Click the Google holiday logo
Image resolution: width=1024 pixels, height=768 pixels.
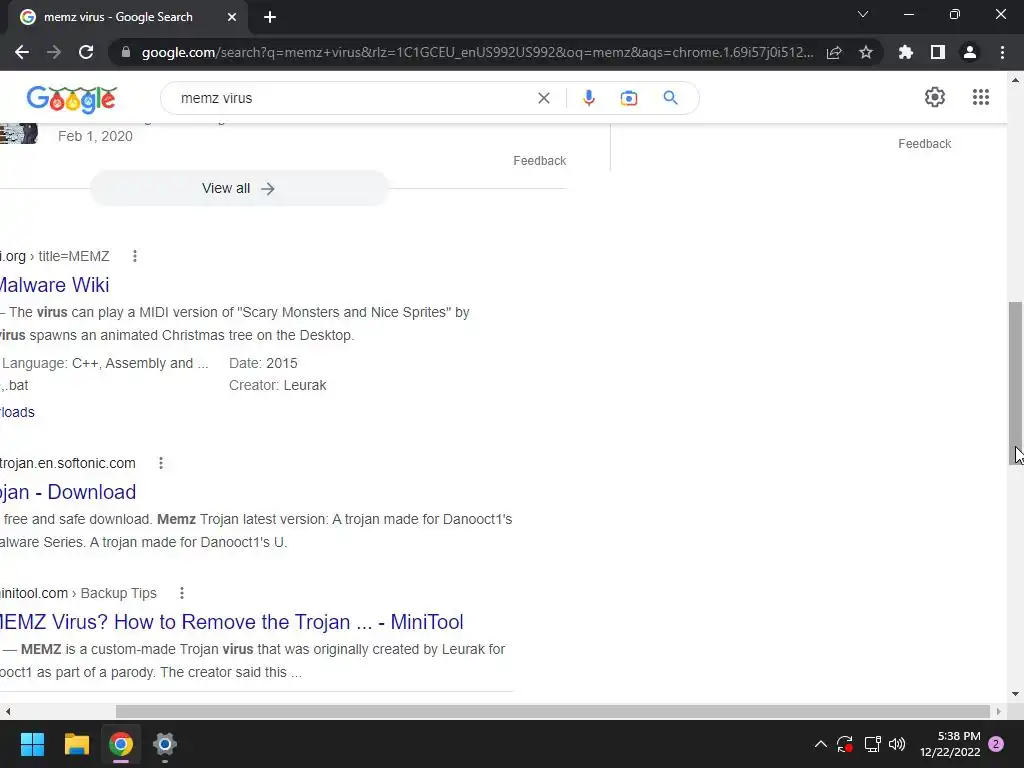[x=72, y=99]
